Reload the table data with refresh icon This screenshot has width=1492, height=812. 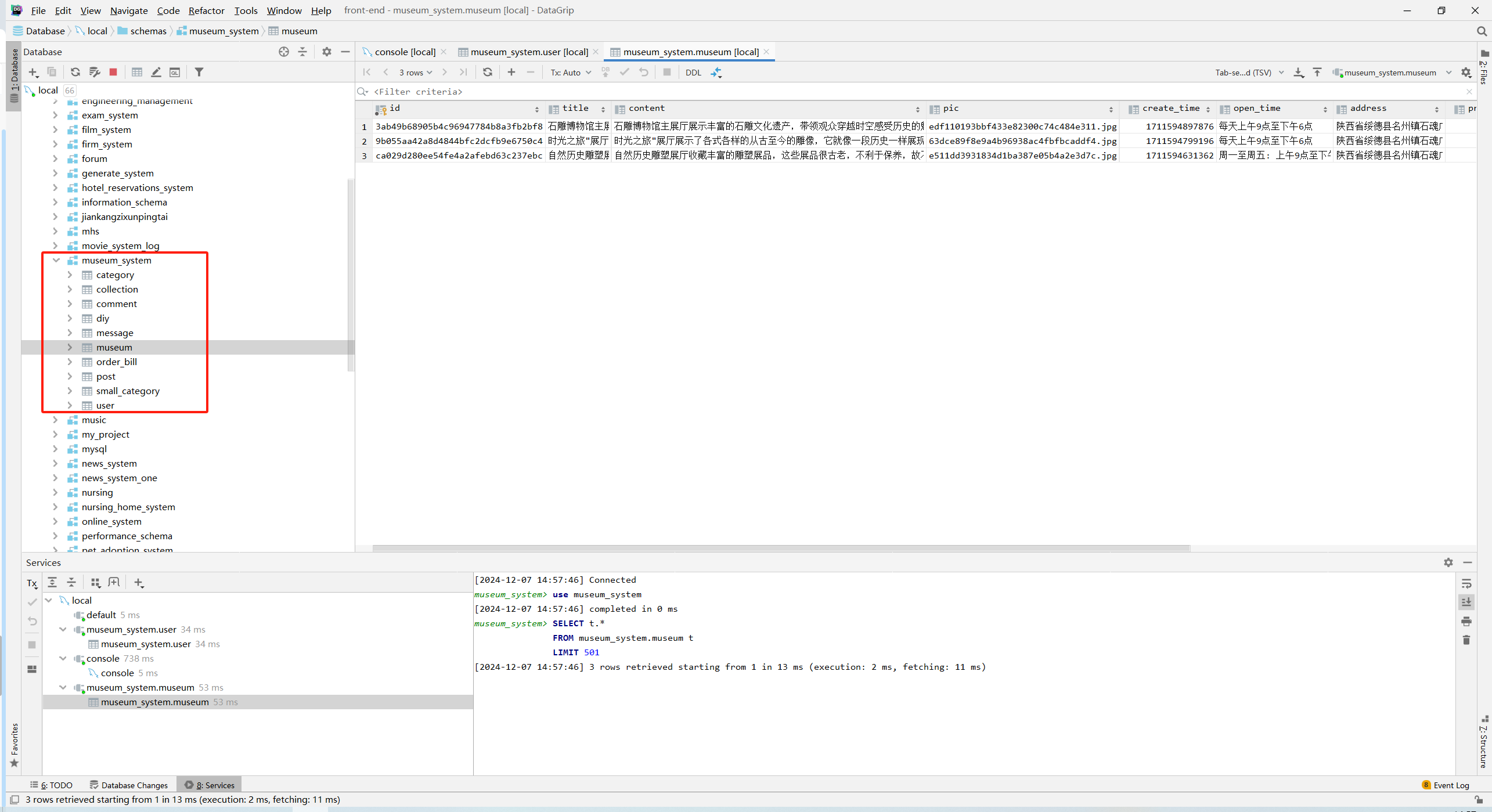coord(488,72)
